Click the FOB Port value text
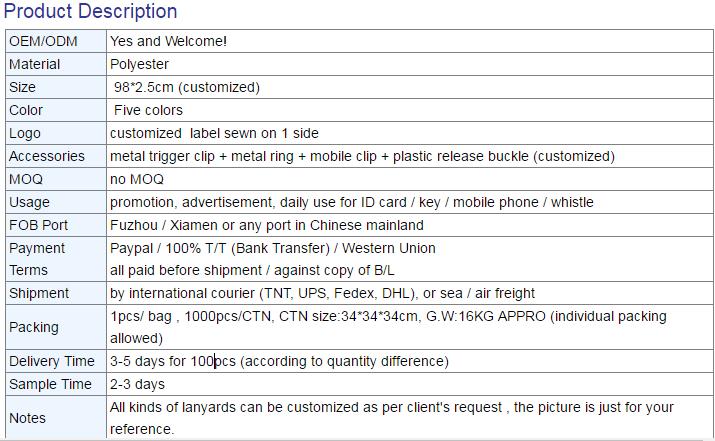Viewport: 715px width, 441px height. 267,225
